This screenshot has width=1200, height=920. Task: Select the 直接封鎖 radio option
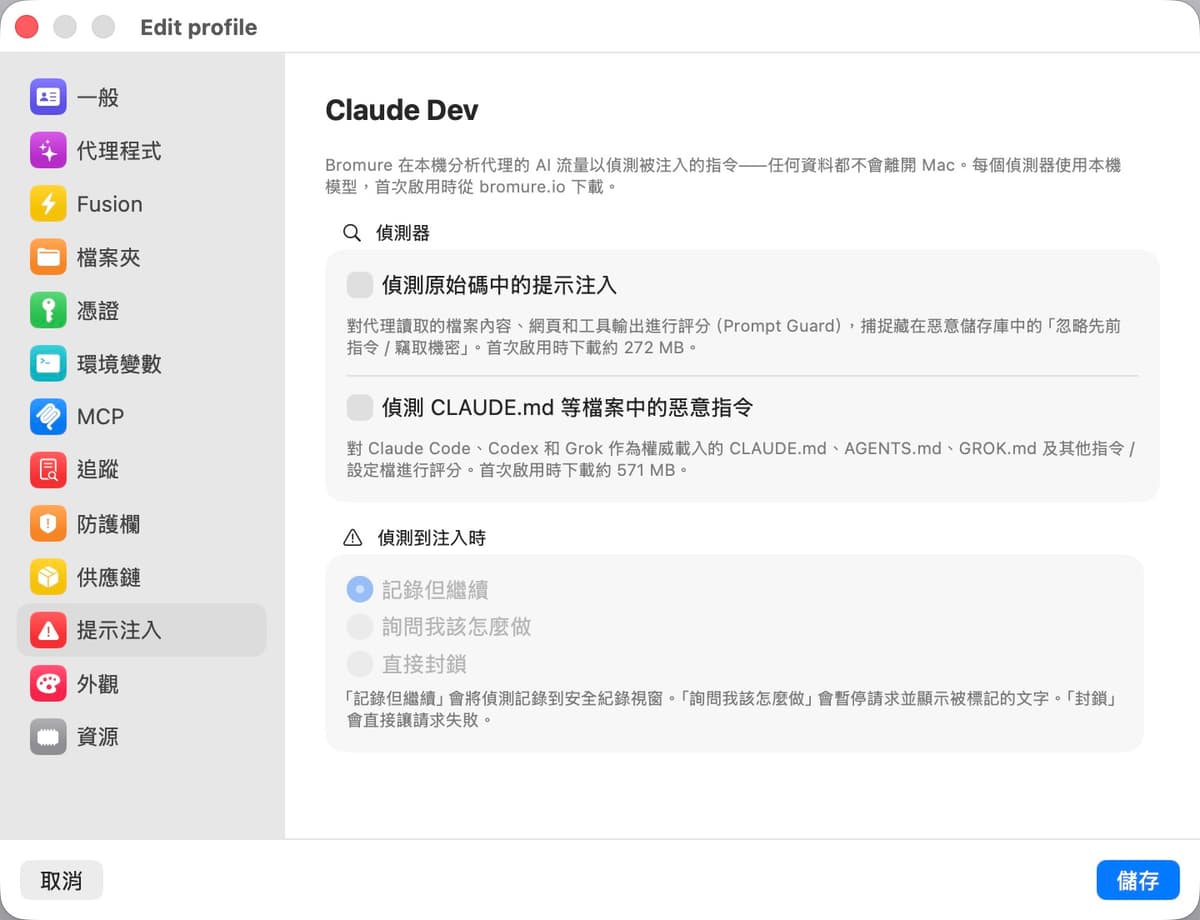point(360,664)
